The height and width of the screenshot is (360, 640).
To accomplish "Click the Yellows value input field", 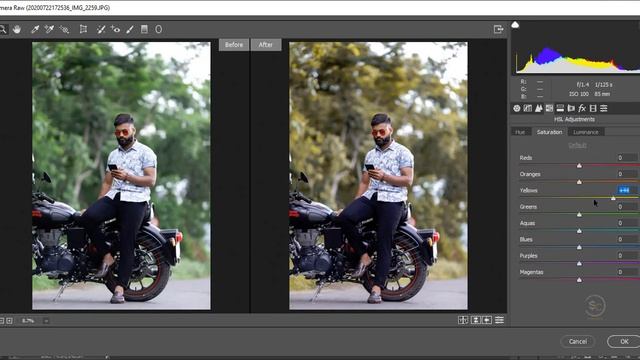I will pos(627,190).
